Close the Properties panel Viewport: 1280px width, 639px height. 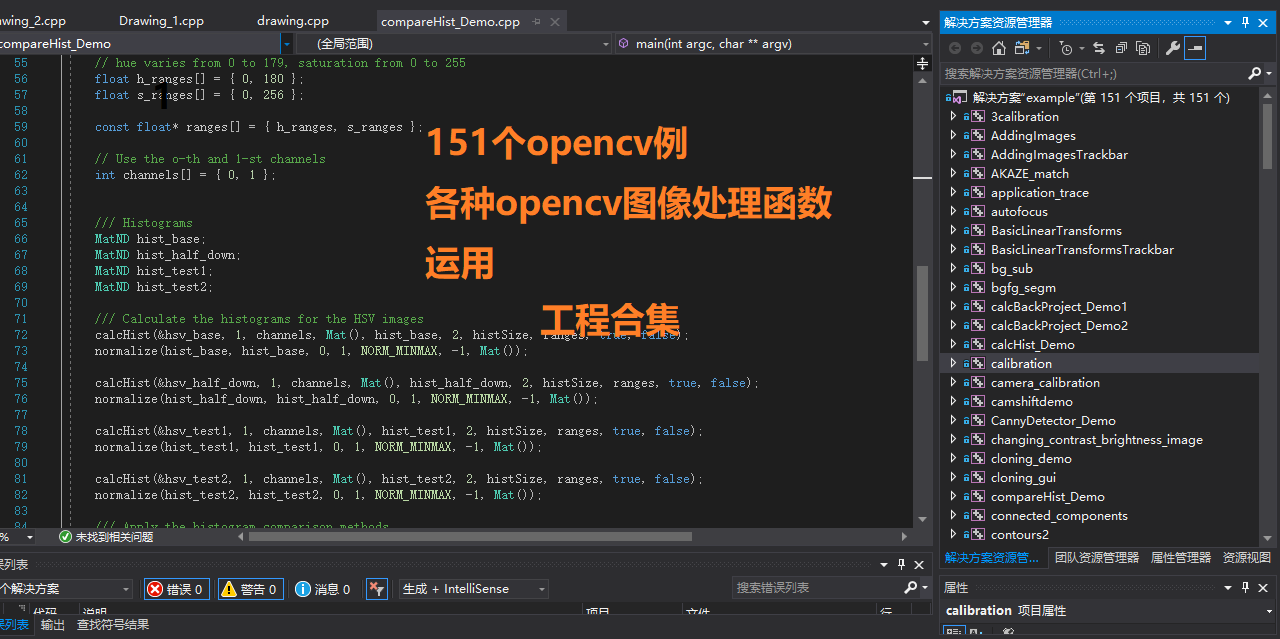click(1264, 588)
